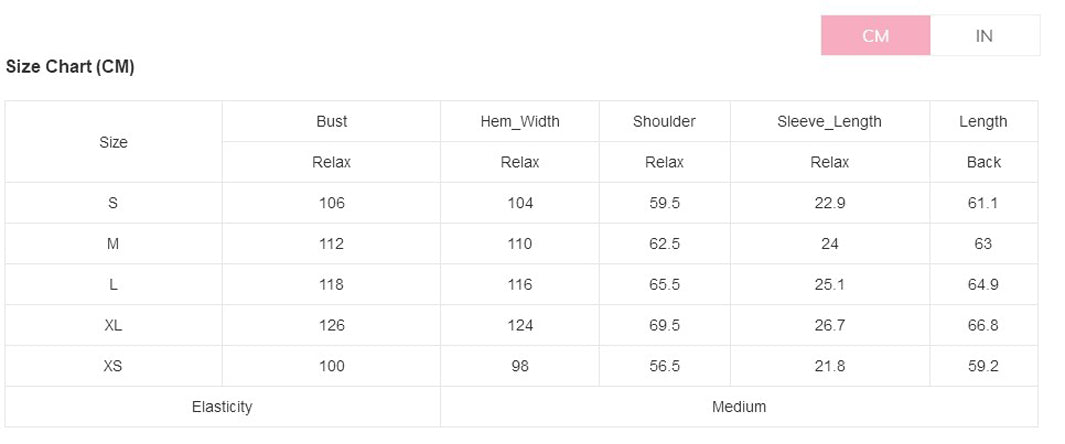
Task: Click the Medium elasticity value
Action: click(739, 407)
